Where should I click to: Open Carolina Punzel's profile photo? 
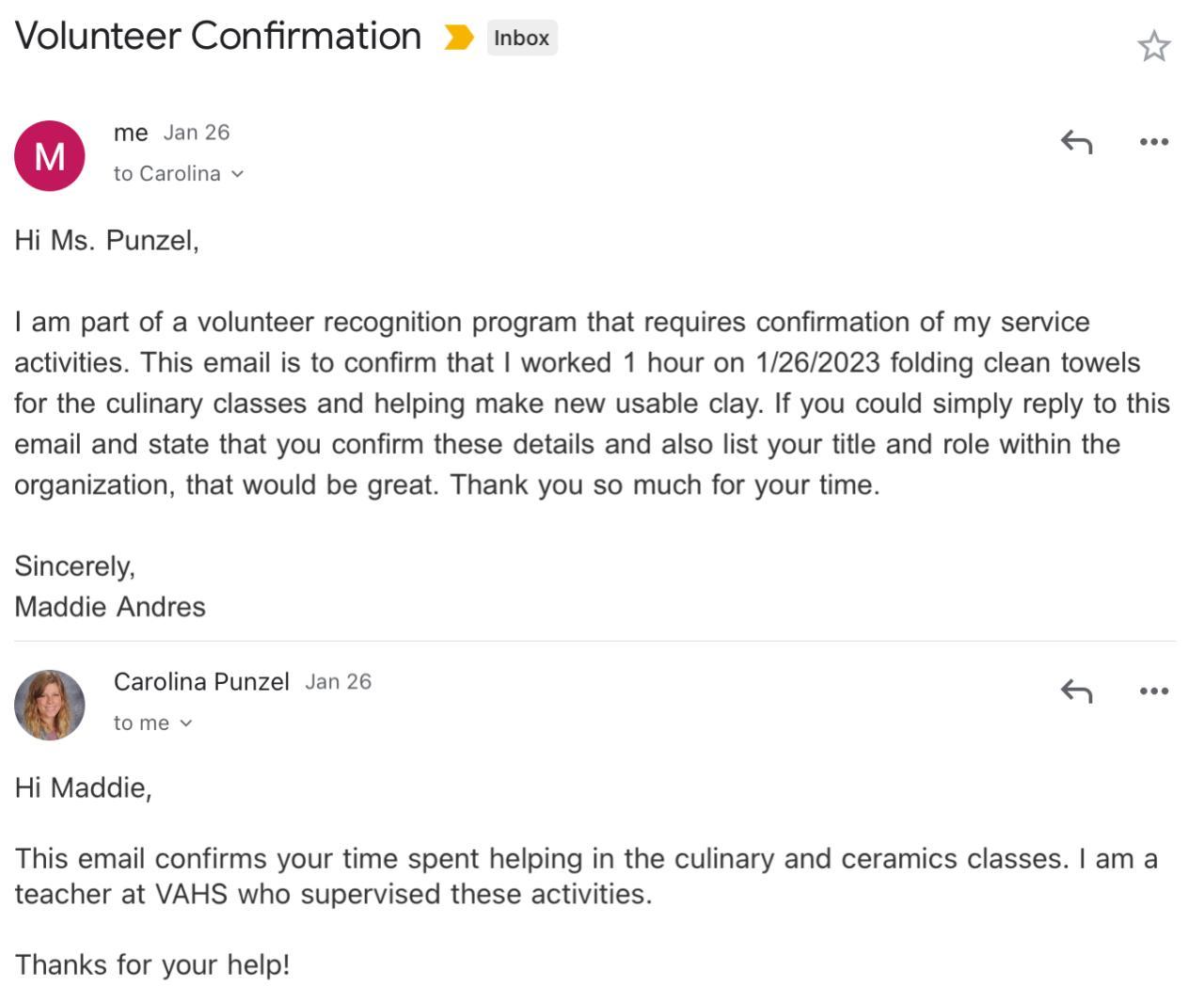(50, 705)
